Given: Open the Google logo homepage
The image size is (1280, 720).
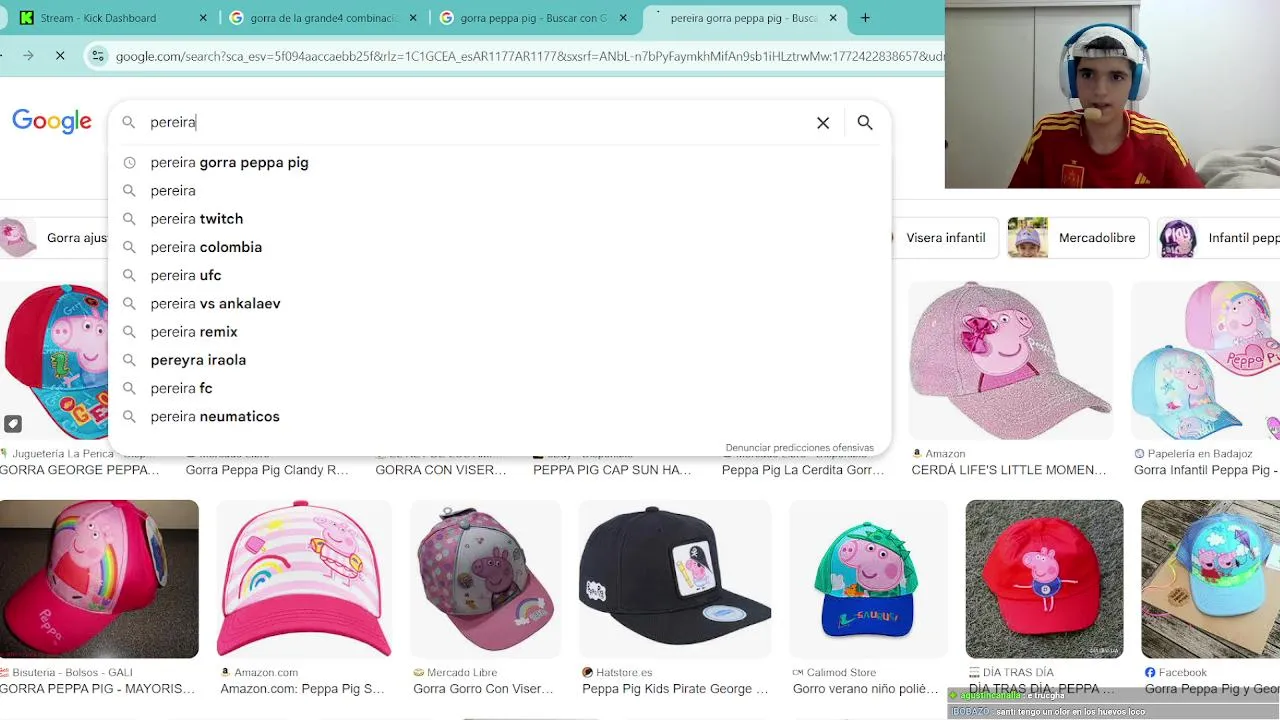Looking at the screenshot, I should (52, 122).
